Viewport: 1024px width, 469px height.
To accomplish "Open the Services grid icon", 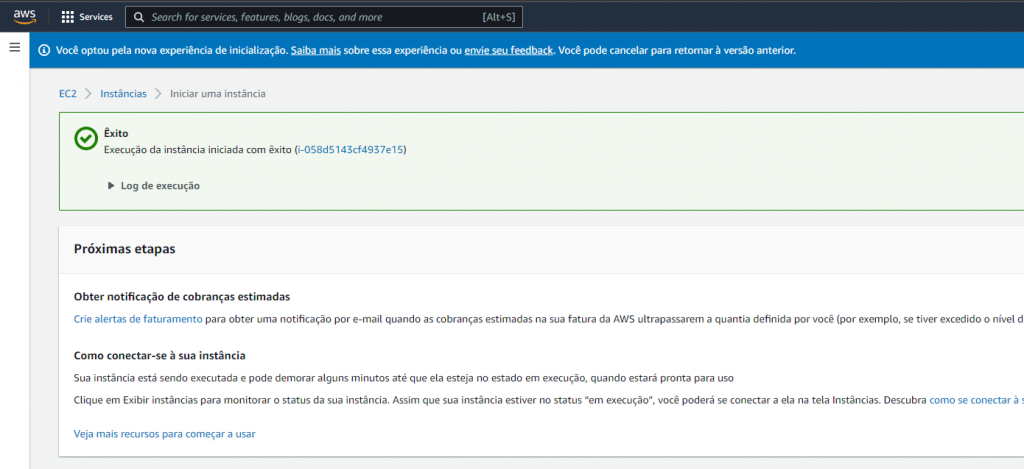I will [68, 17].
